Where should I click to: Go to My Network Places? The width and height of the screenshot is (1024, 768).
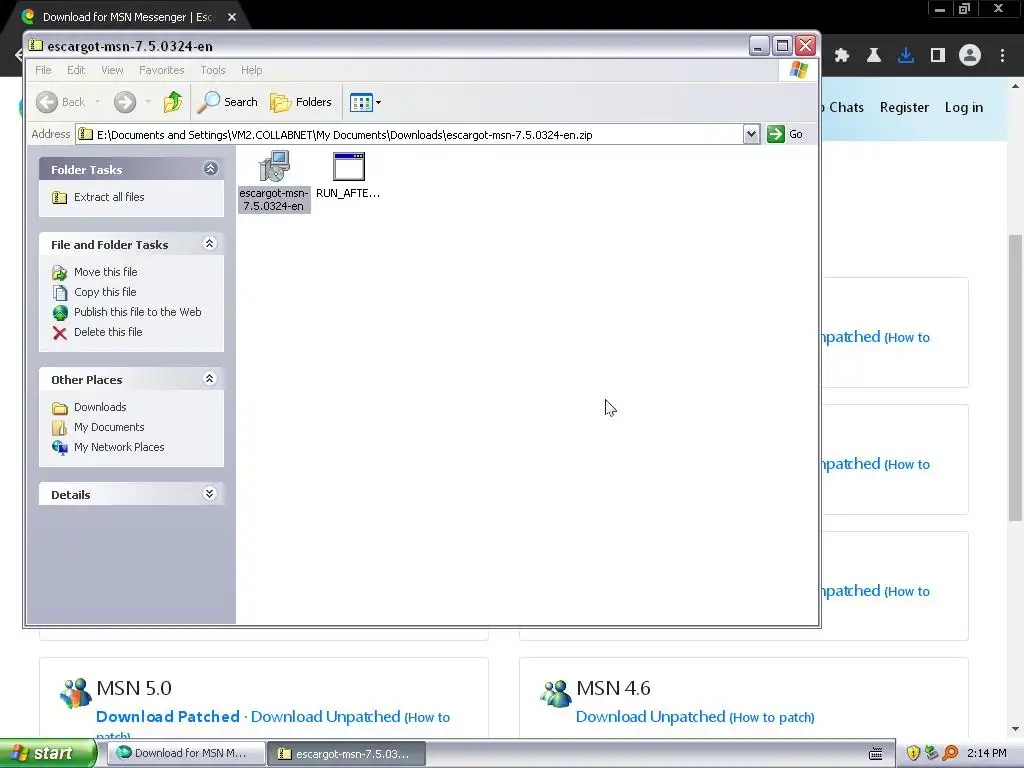(x=119, y=447)
